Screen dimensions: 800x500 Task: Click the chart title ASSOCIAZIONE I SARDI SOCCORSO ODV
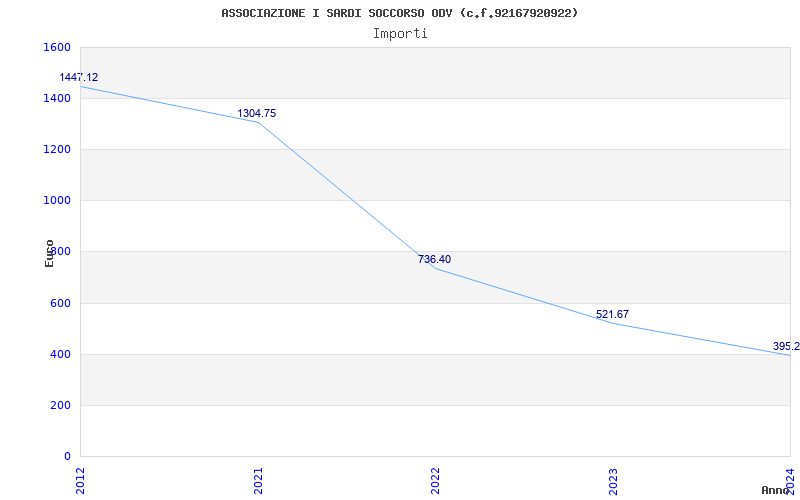tap(399, 13)
